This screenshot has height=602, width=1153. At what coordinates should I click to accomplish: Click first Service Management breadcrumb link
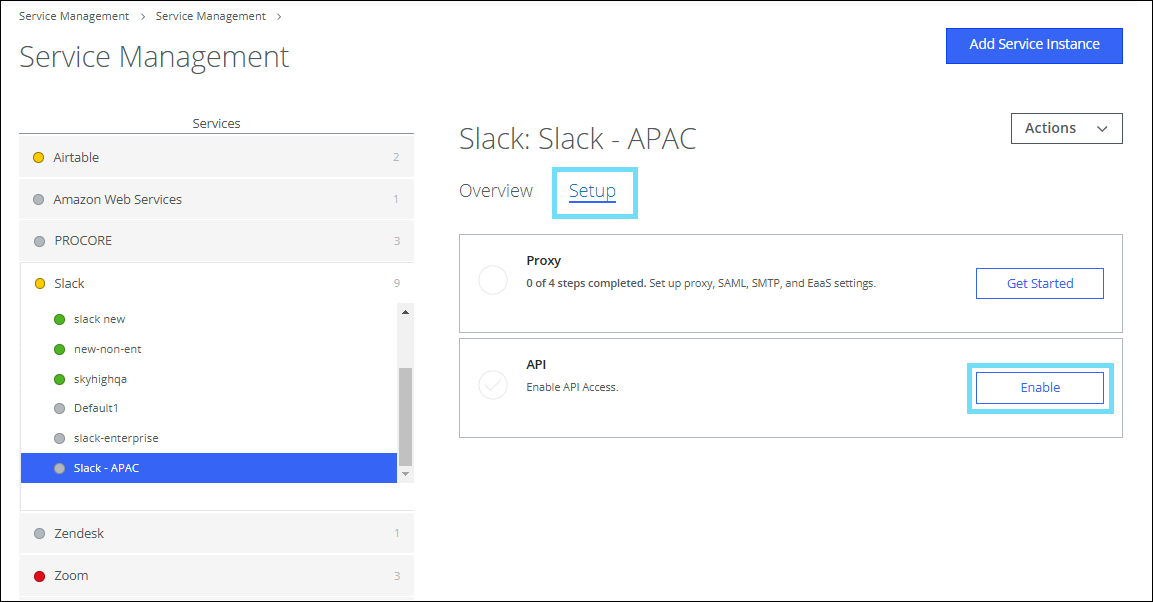pos(74,16)
